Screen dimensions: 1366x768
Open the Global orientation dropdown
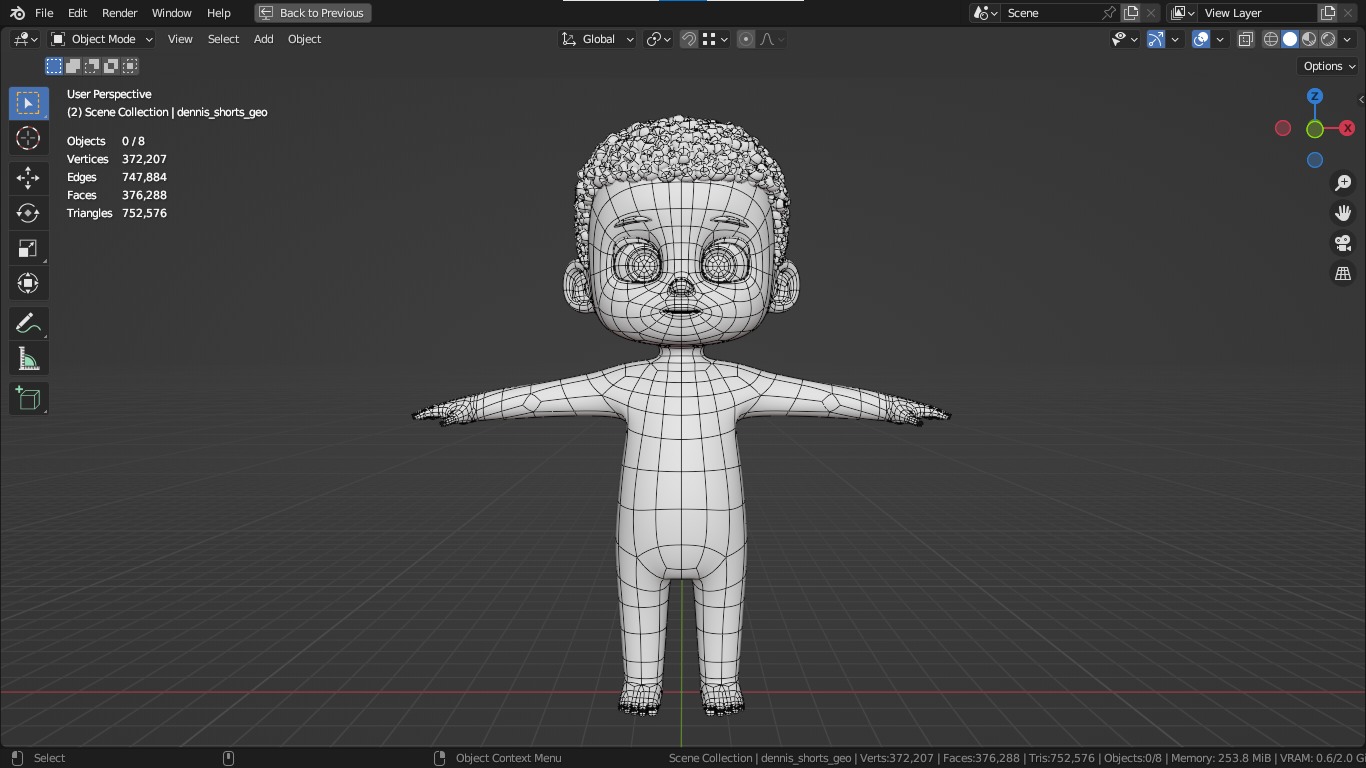pyautogui.click(x=597, y=39)
